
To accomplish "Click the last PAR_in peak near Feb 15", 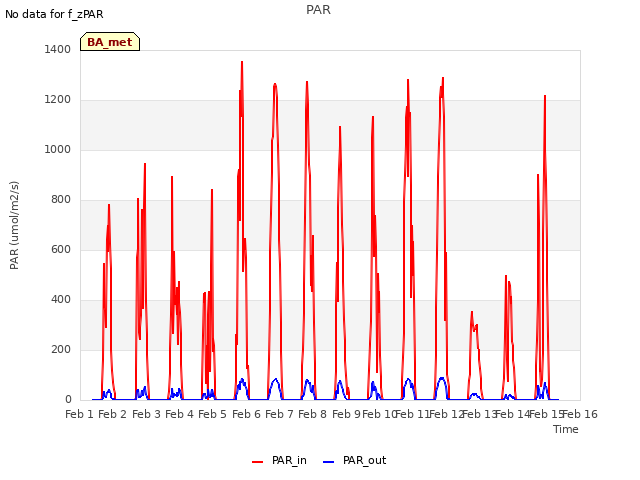I will 545,96.
